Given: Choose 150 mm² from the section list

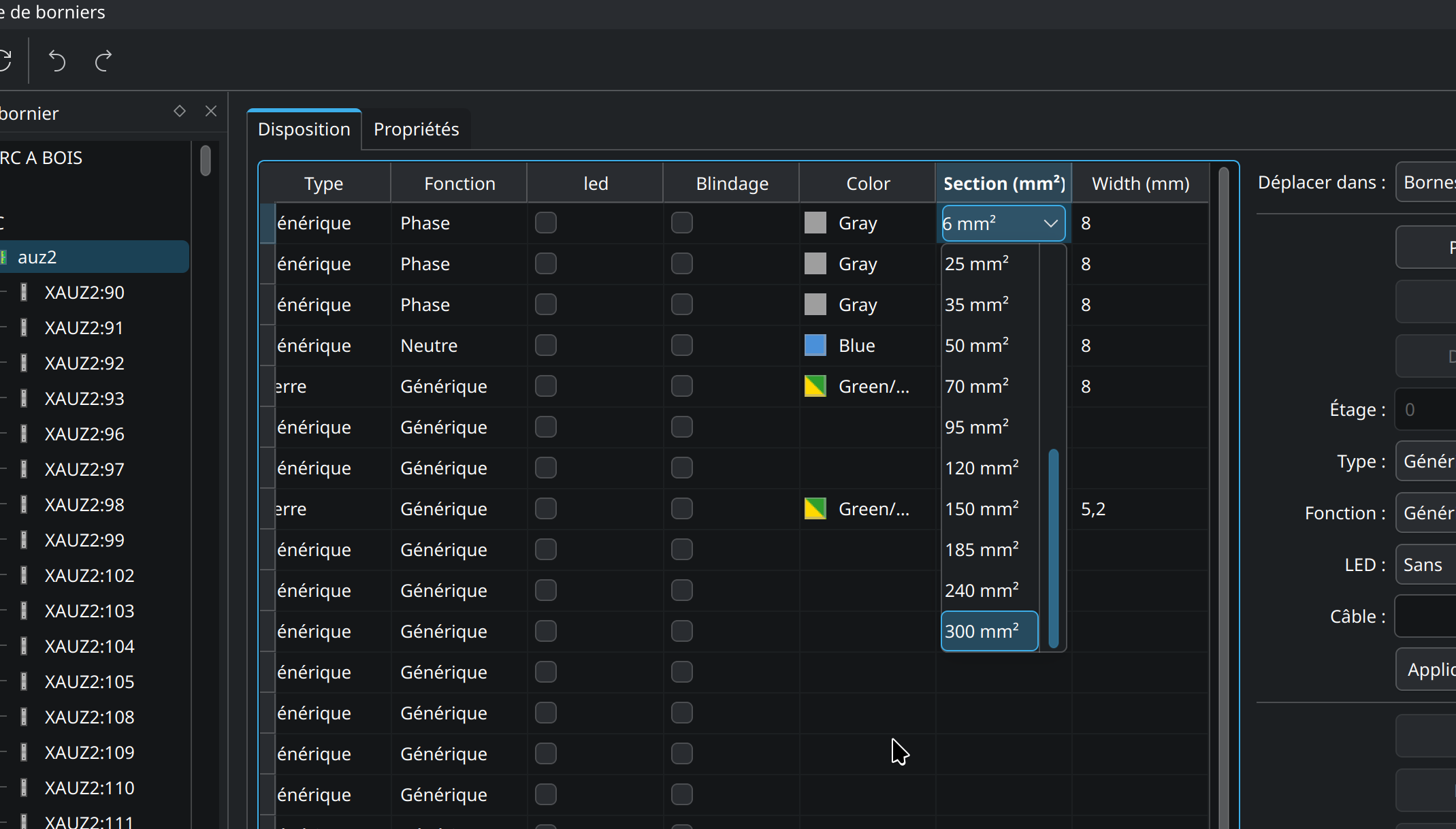Looking at the screenshot, I should pyautogui.click(x=990, y=508).
